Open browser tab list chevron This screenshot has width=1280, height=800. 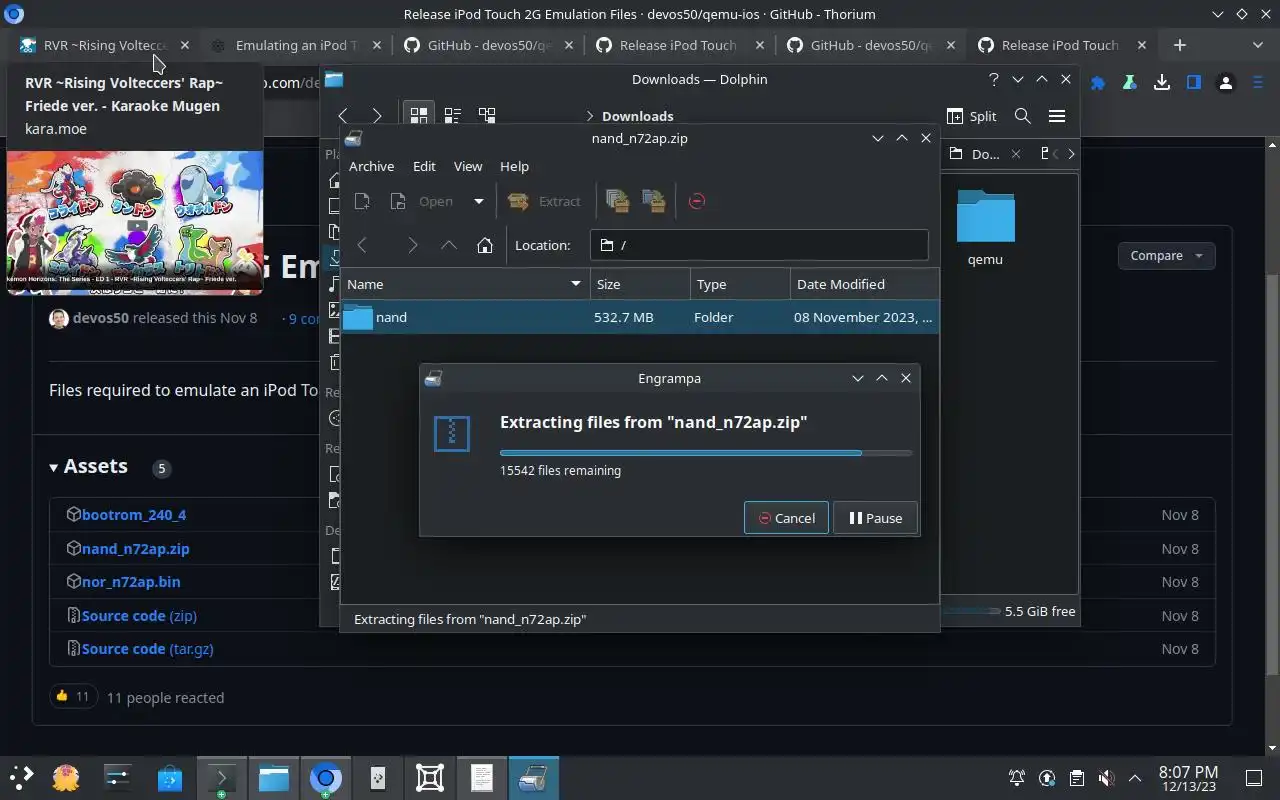[x=1257, y=45]
